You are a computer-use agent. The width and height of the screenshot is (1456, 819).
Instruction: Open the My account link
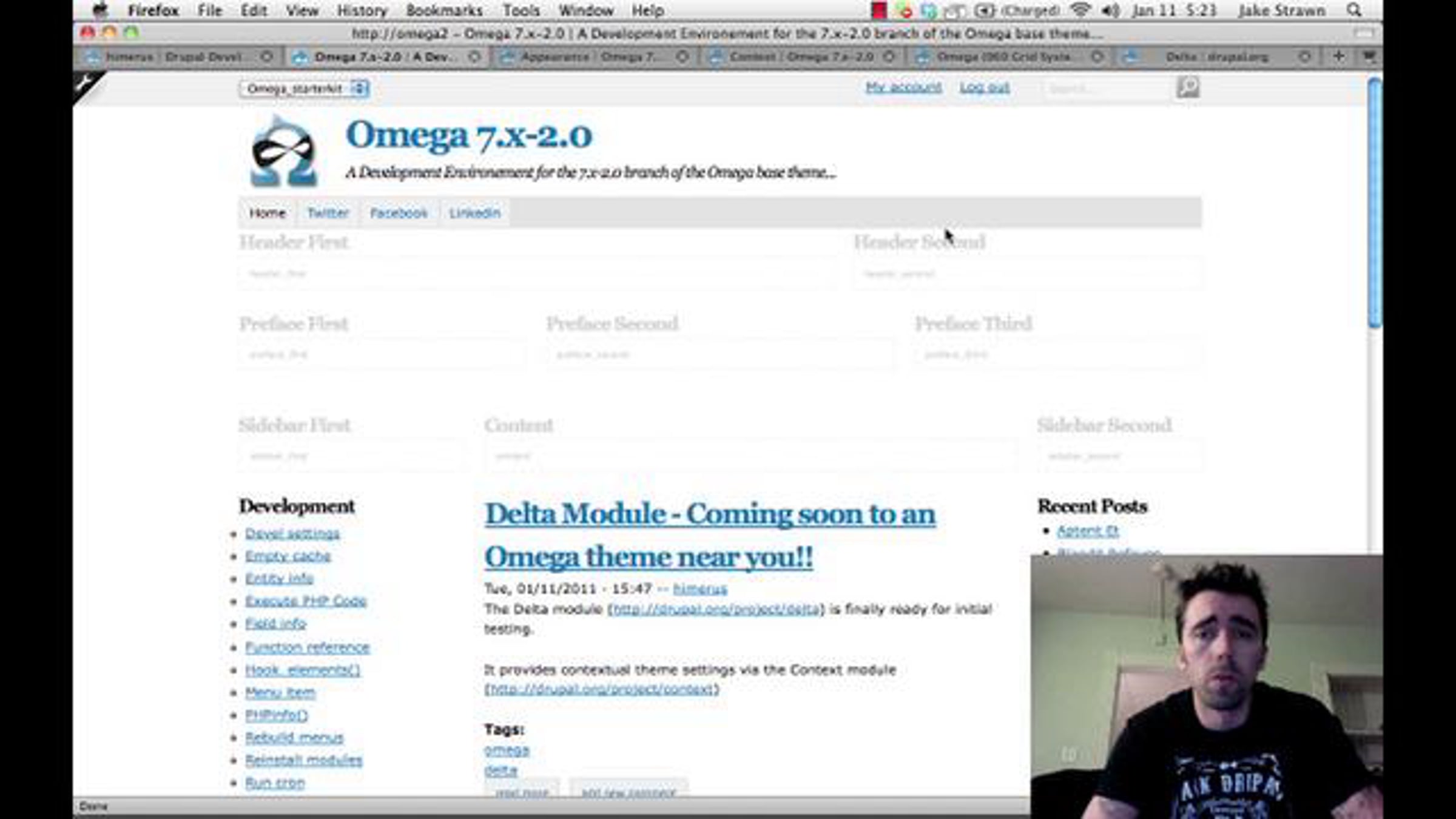[903, 87]
